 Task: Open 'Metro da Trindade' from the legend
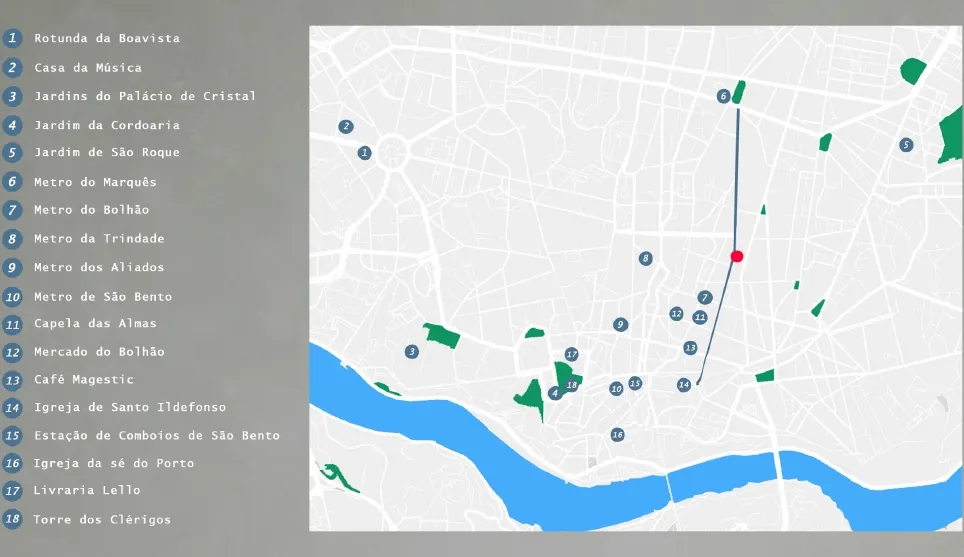point(99,239)
